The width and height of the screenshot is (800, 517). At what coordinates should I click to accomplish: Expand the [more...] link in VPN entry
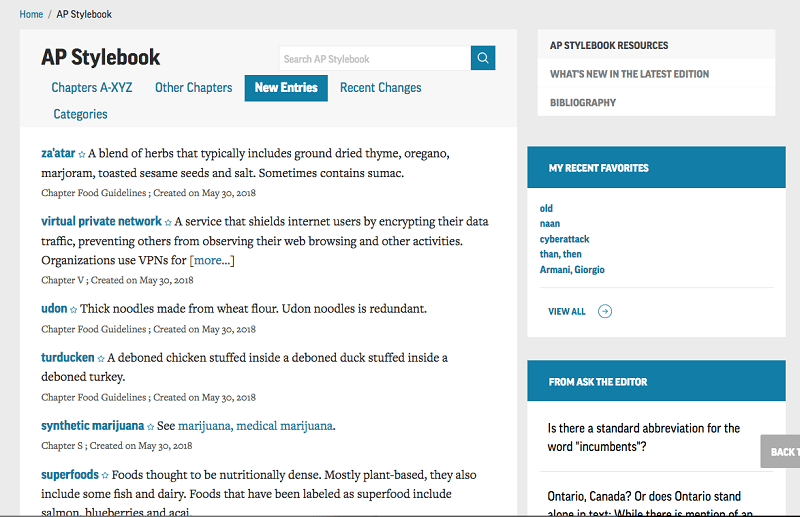[x=212, y=260]
